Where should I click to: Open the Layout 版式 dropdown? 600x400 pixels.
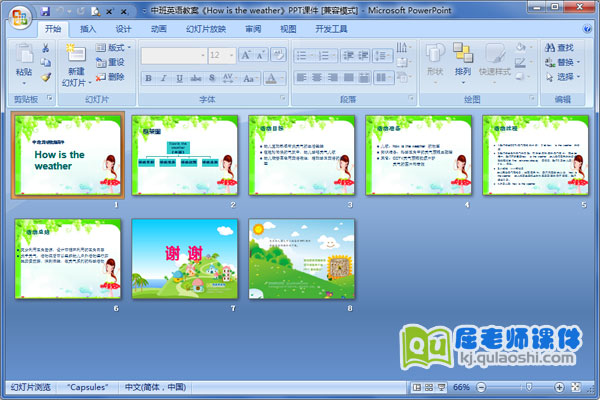tap(113, 47)
